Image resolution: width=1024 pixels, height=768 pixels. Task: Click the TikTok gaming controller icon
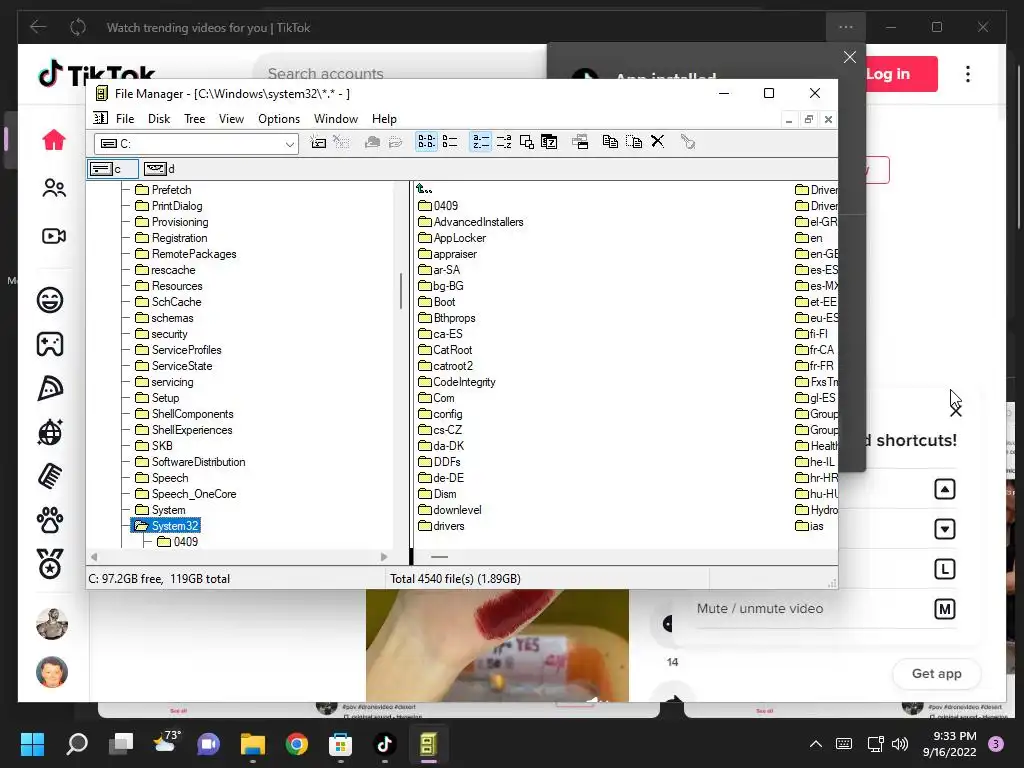tap(50, 344)
